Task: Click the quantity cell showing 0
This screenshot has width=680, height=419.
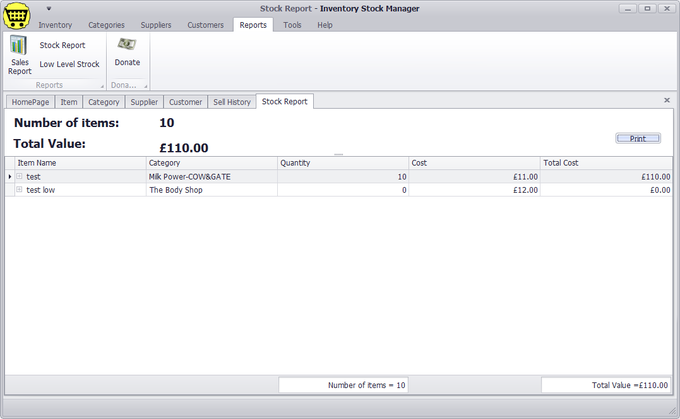Action: point(343,190)
